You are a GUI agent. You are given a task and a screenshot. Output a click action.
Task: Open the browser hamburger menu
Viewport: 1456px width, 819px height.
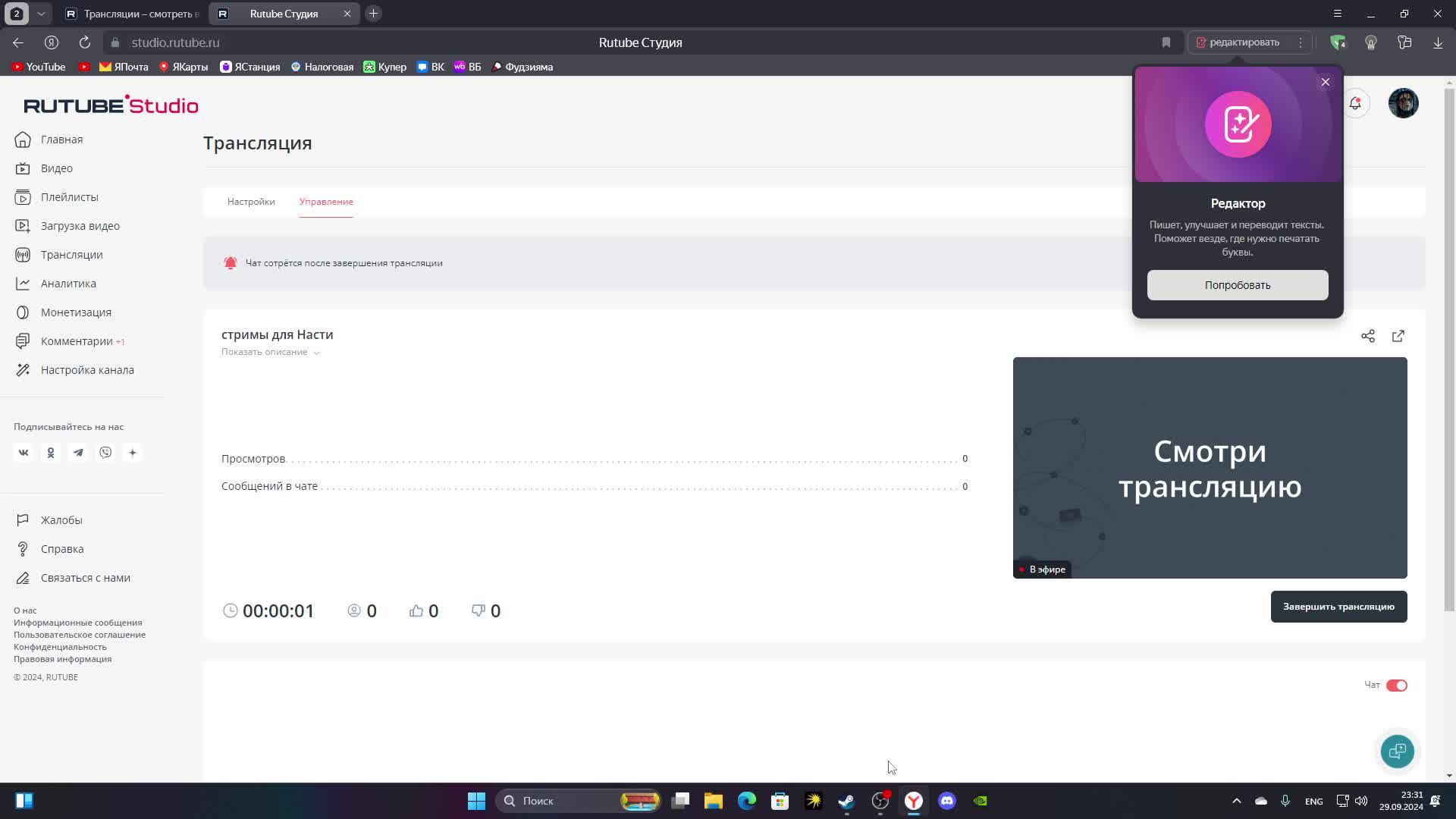1338,14
